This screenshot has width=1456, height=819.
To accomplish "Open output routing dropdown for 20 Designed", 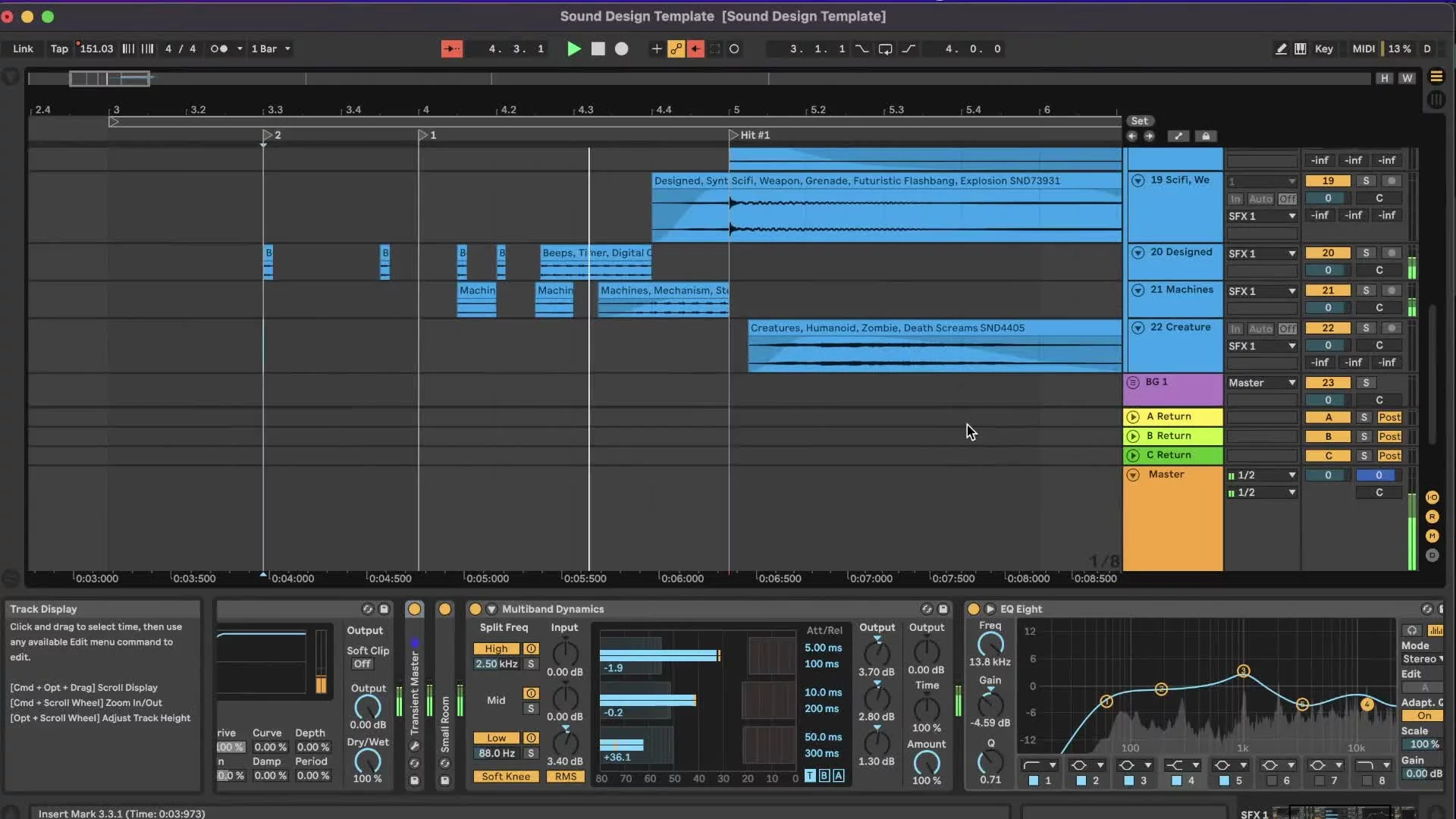I will point(1262,254).
